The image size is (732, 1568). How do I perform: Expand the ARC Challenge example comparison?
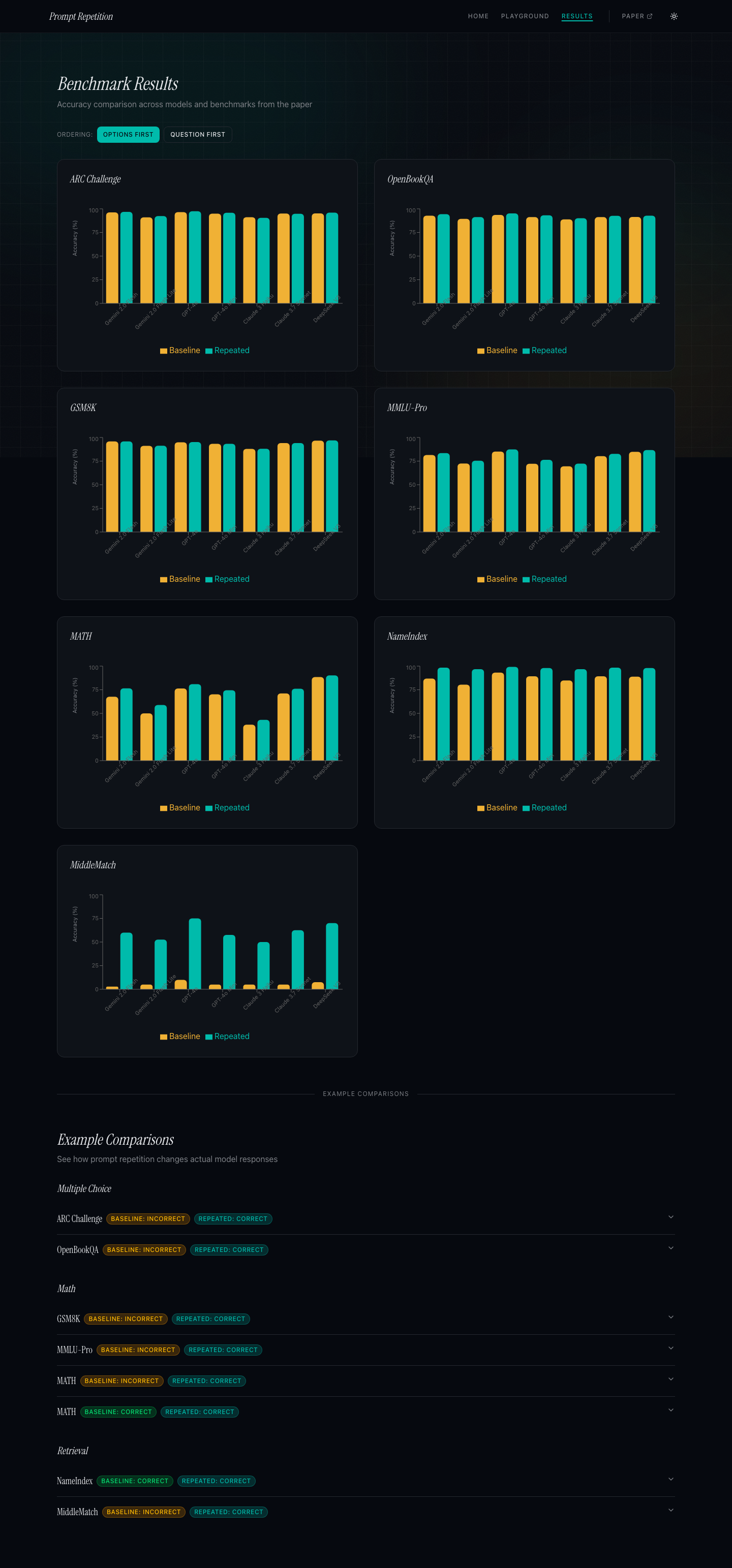pos(670,1217)
